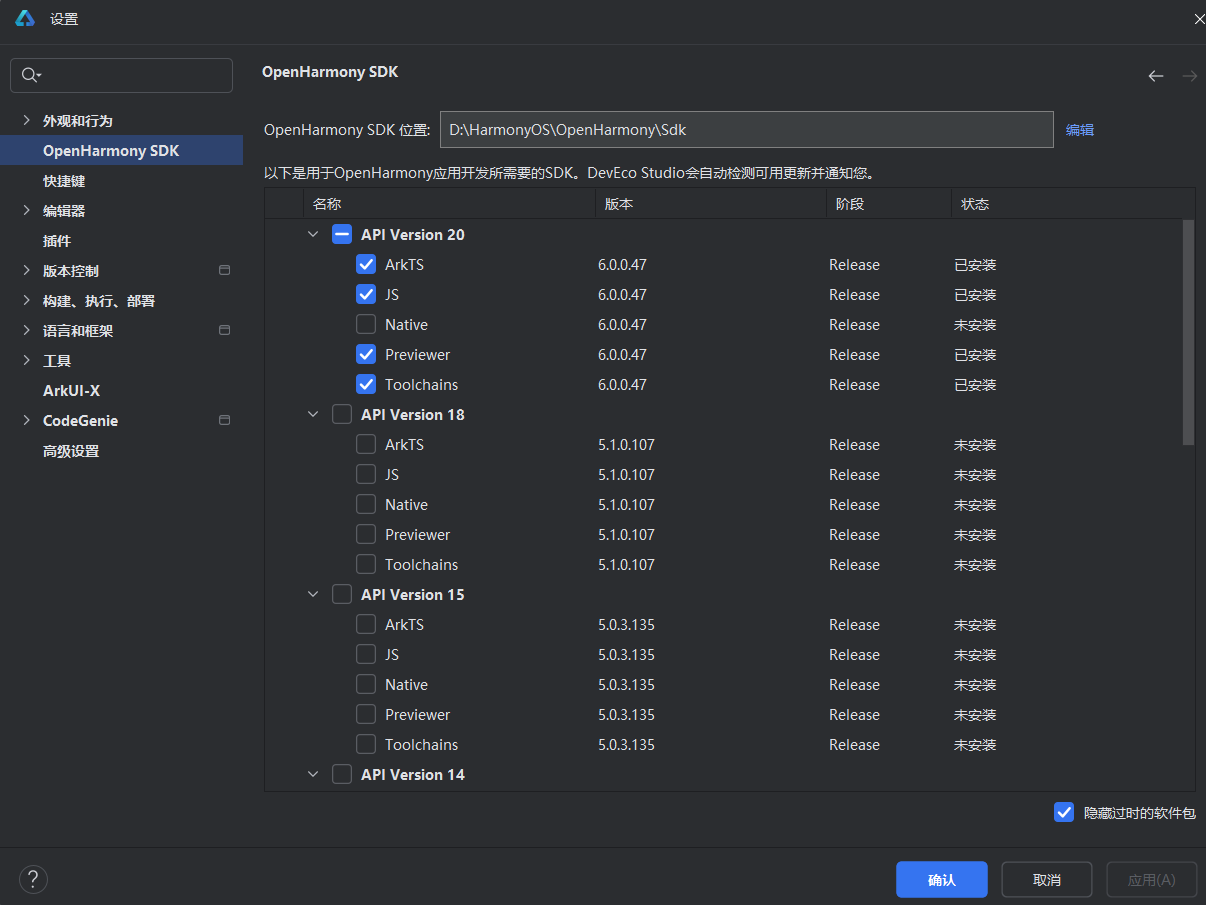Check API Version 14 group checkbox
The width and height of the screenshot is (1206, 905).
[342, 774]
